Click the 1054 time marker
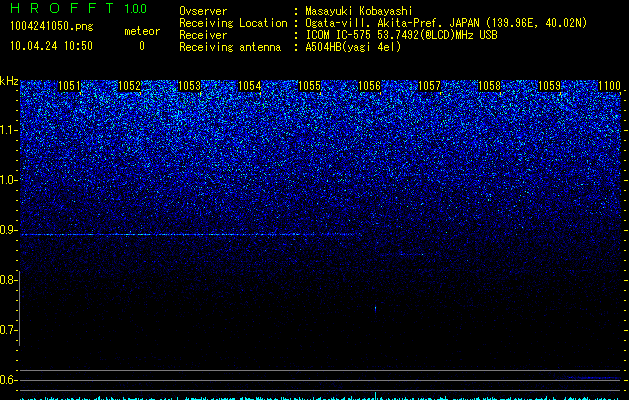 point(250,86)
